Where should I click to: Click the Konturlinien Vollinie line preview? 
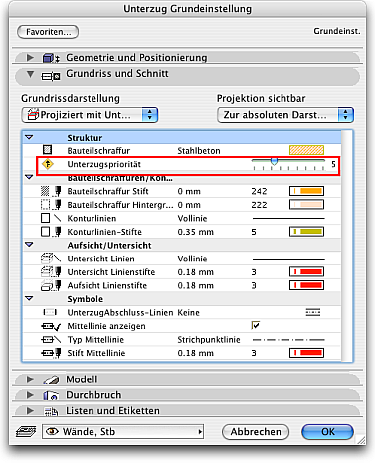(289, 218)
